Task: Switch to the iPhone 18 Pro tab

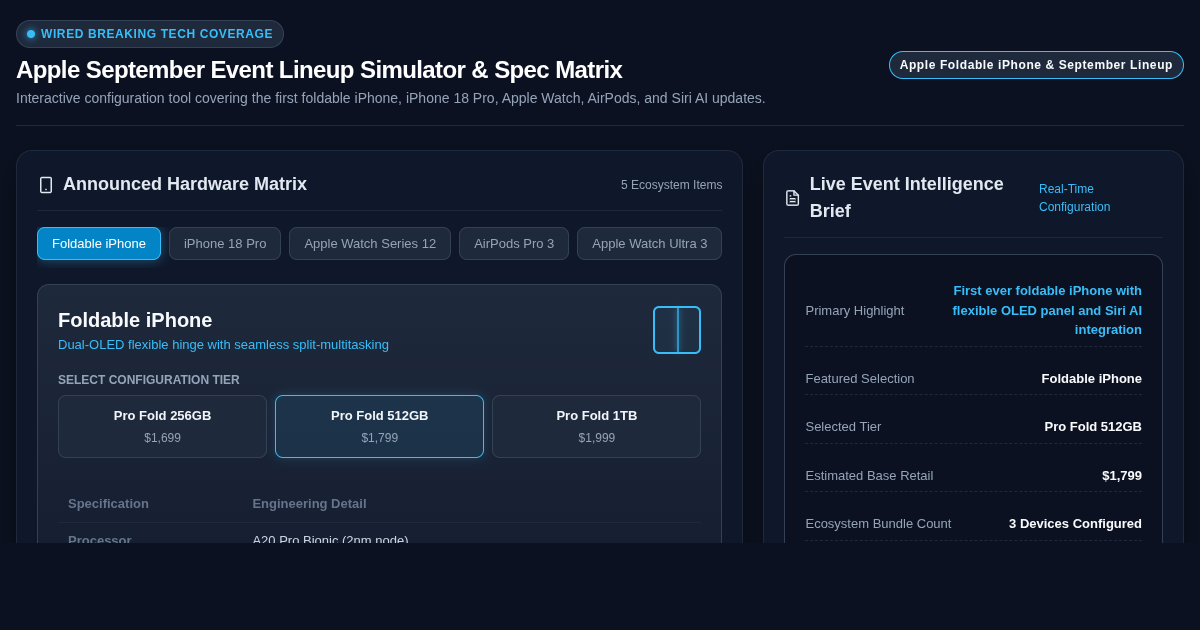Action: click(225, 244)
